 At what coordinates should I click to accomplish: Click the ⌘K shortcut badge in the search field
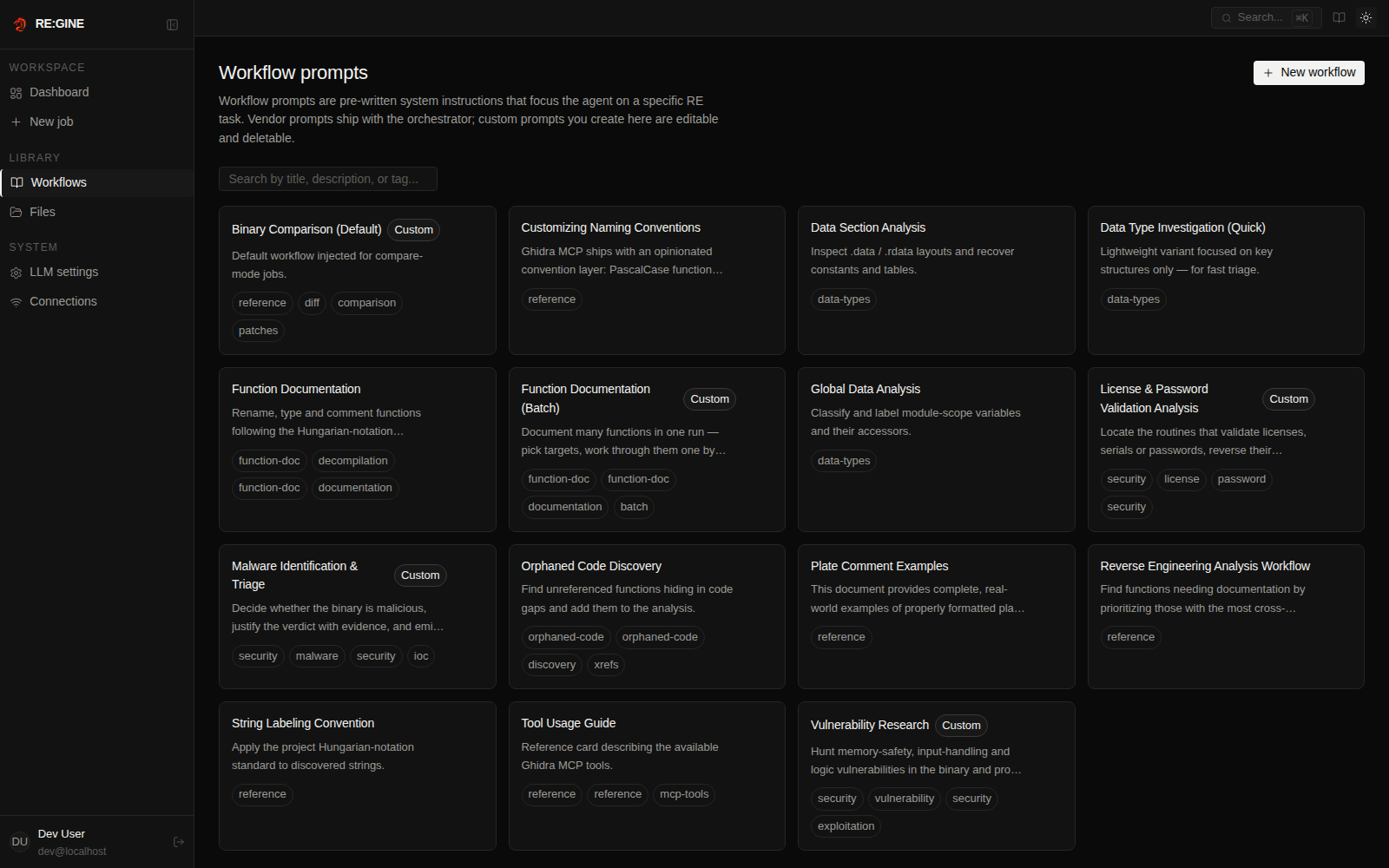coord(1301,18)
